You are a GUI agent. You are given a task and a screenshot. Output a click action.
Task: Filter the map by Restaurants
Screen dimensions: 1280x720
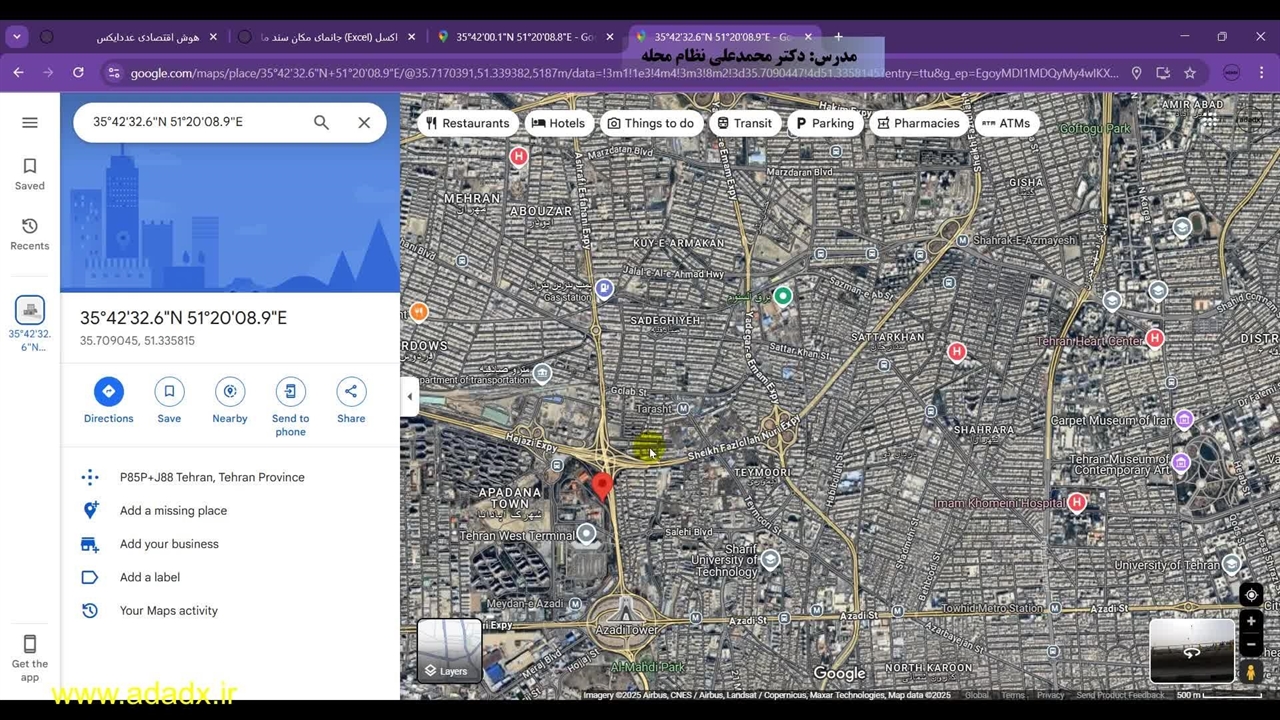(x=466, y=123)
